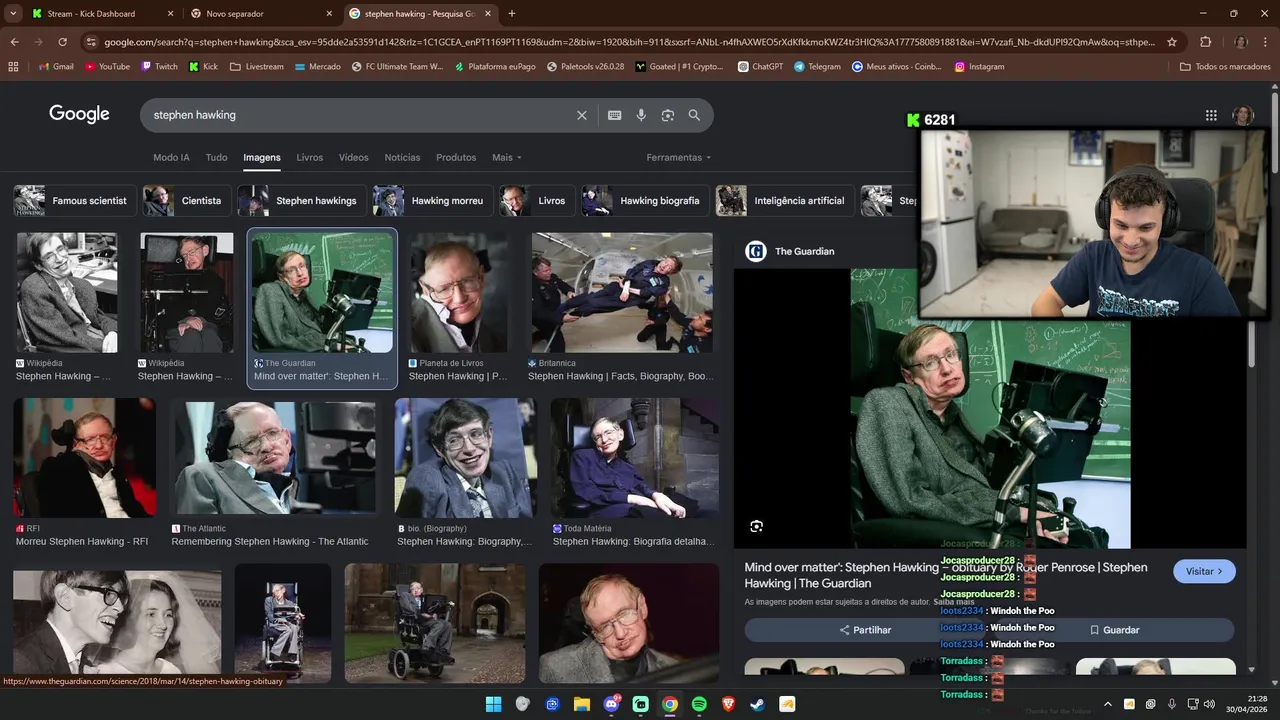The width and height of the screenshot is (1280, 720).
Task: Open the Twitch bookmark
Action: [x=159, y=66]
